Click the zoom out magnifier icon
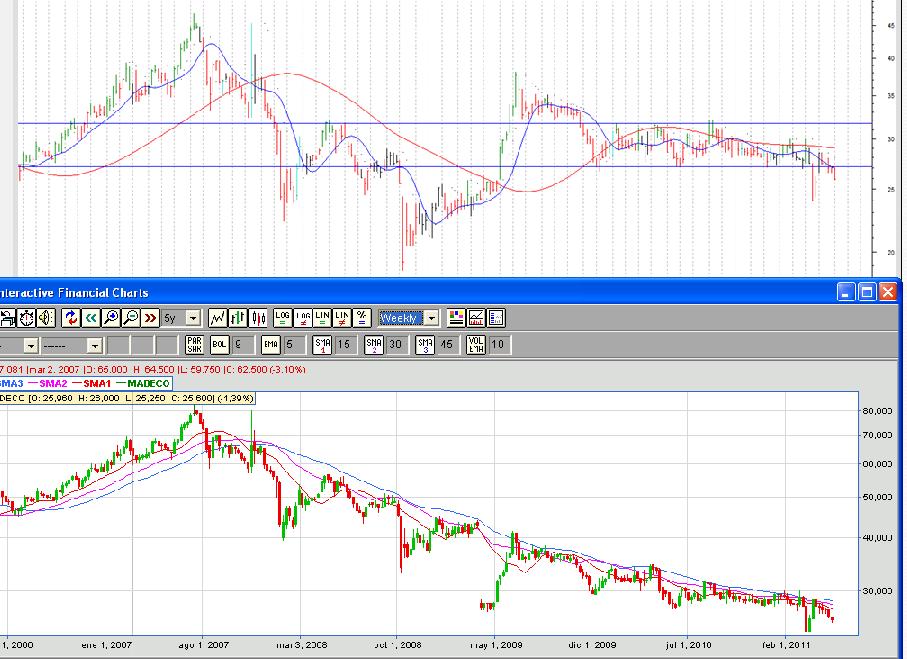Image resolution: width=907 pixels, height=659 pixels. coord(130,318)
